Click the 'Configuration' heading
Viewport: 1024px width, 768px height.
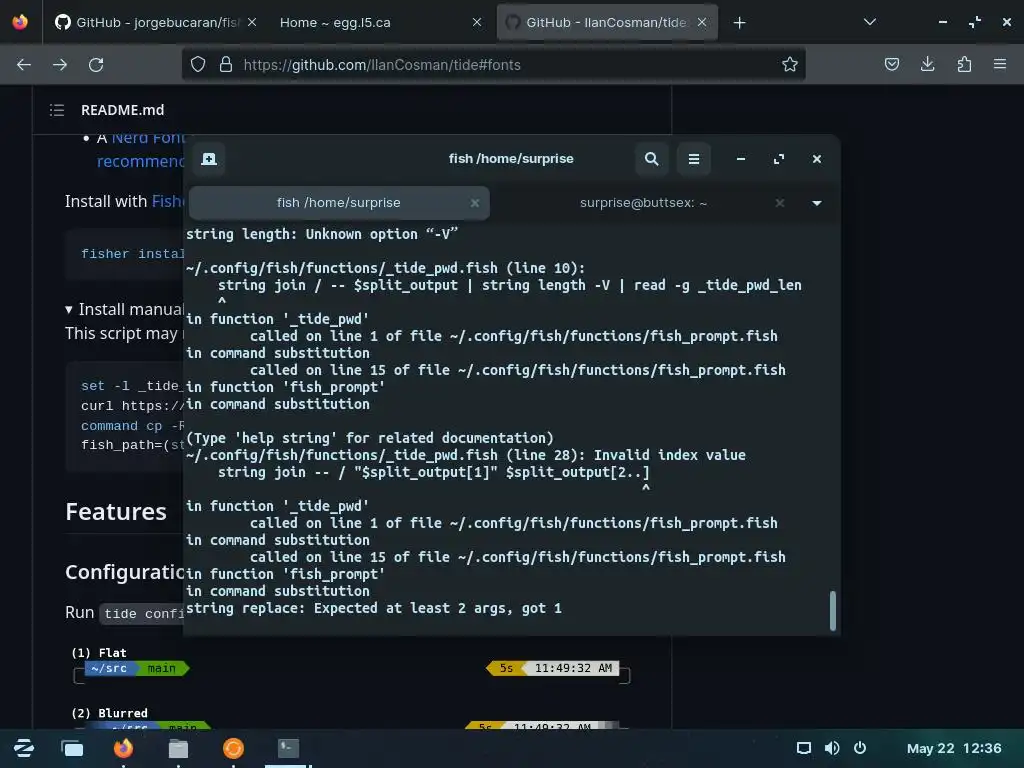click(x=125, y=573)
